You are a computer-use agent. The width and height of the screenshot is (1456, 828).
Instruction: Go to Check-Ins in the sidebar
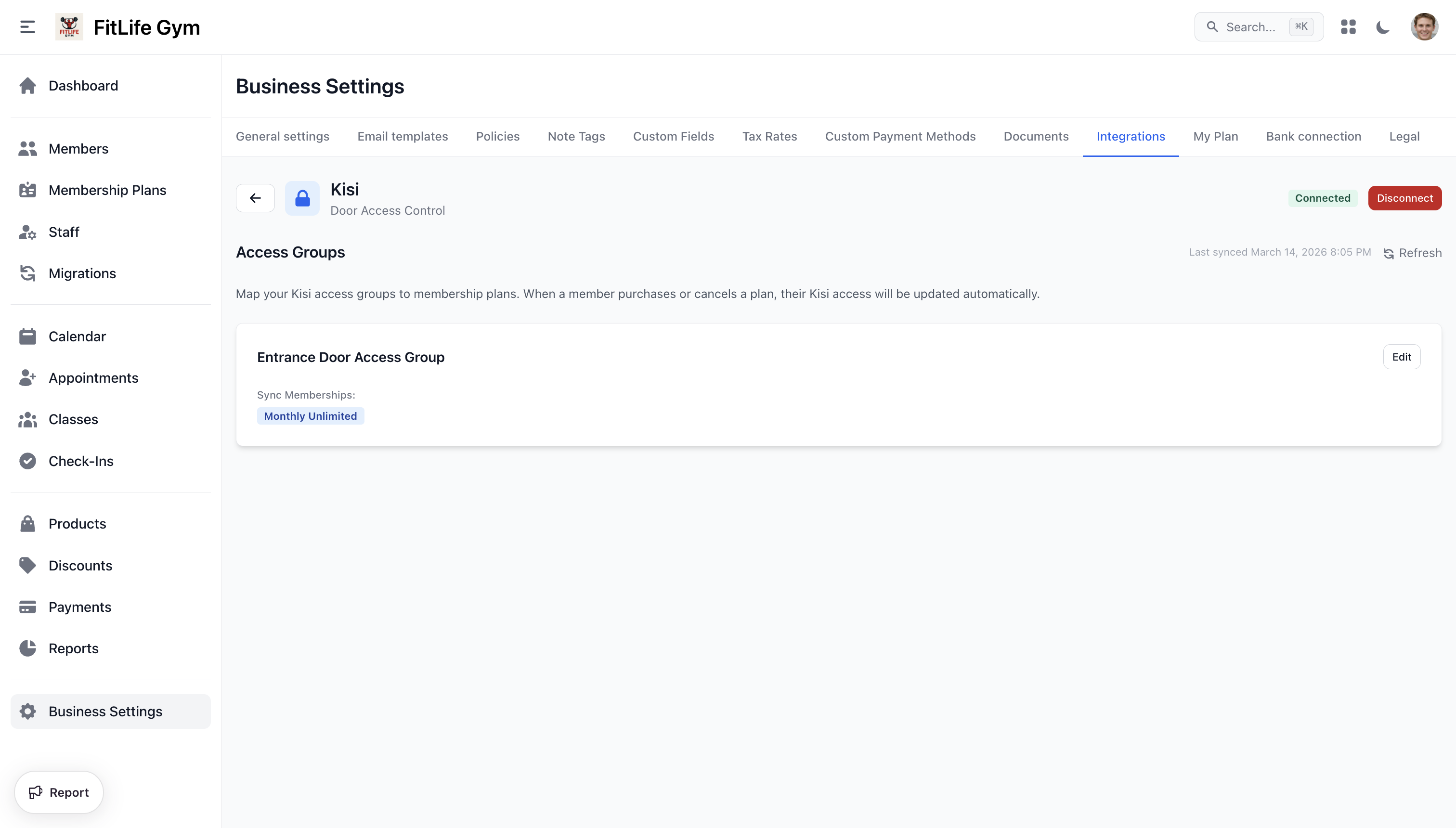point(81,461)
